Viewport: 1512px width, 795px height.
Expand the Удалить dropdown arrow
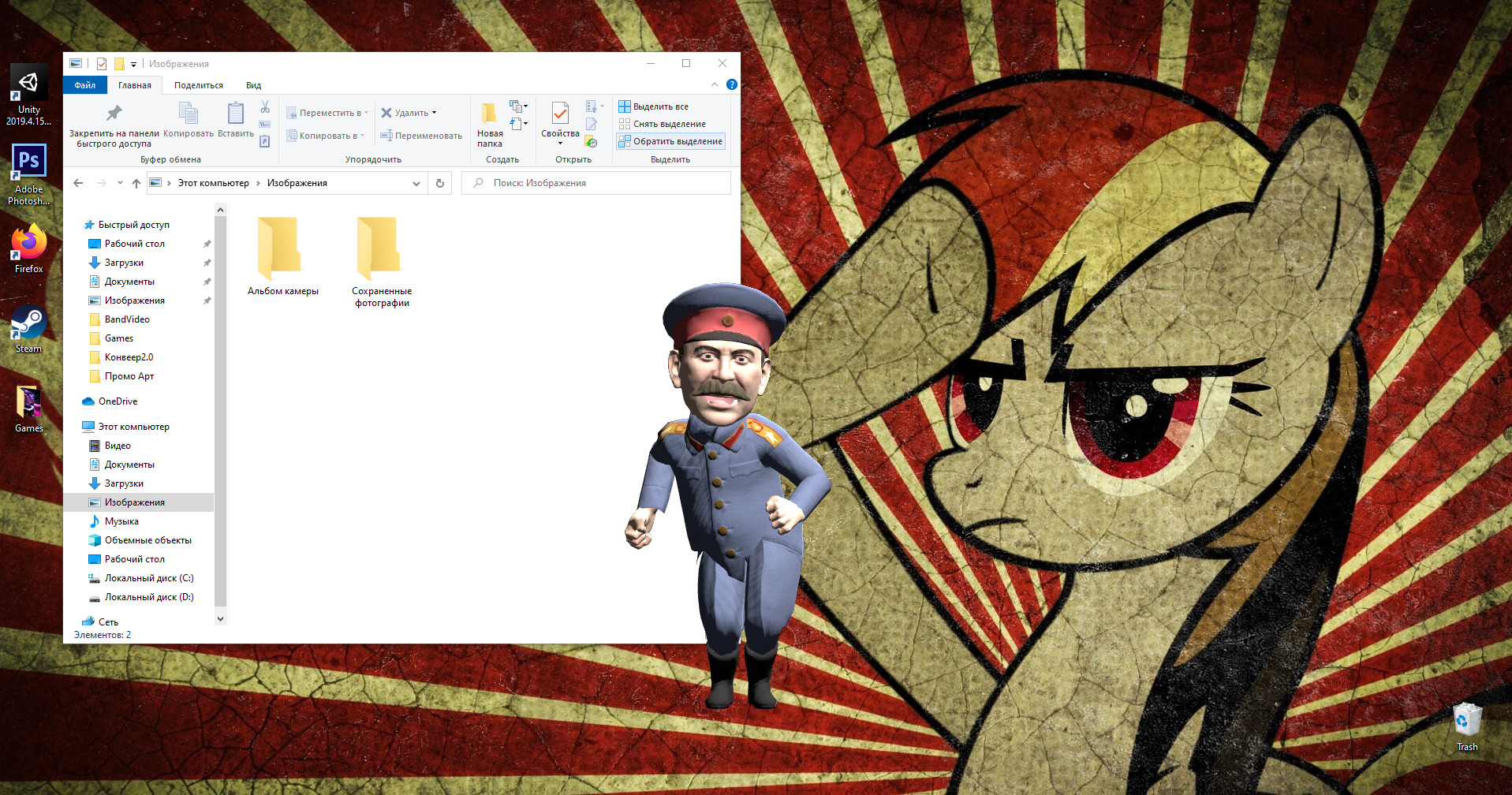(x=432, y=112)
